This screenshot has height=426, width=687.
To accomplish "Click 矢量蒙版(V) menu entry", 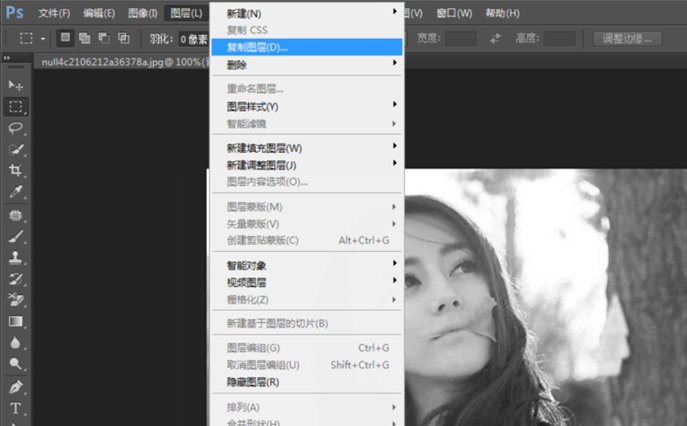I will tap(307, 224).
